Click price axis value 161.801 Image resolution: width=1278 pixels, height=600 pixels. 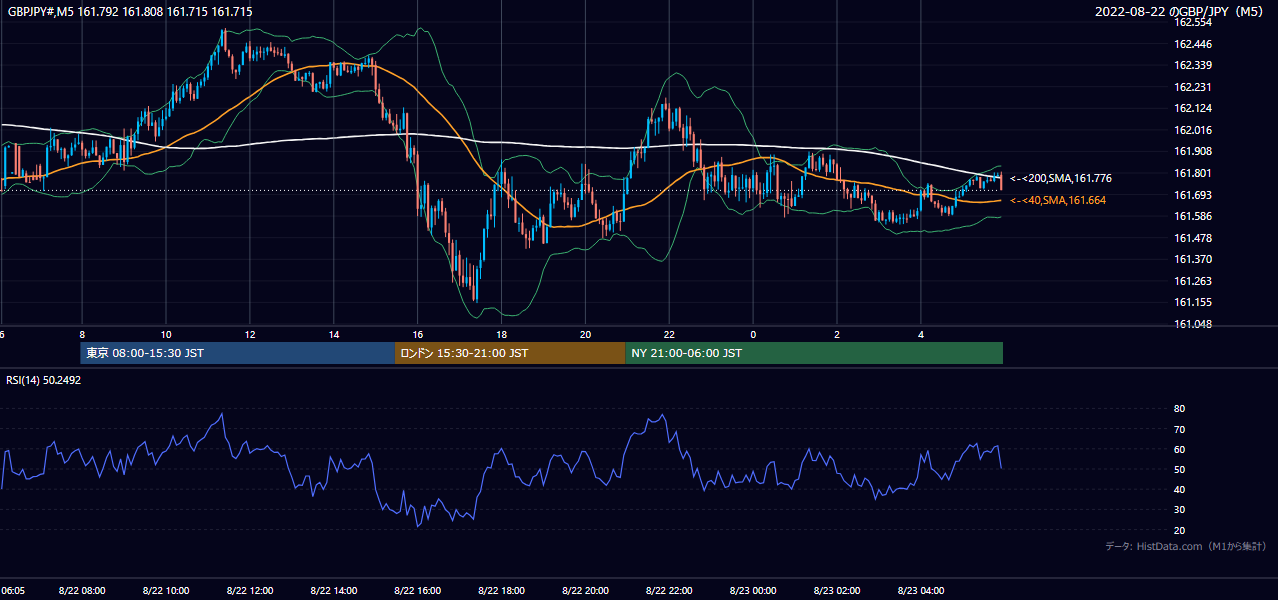(1192, 173)
